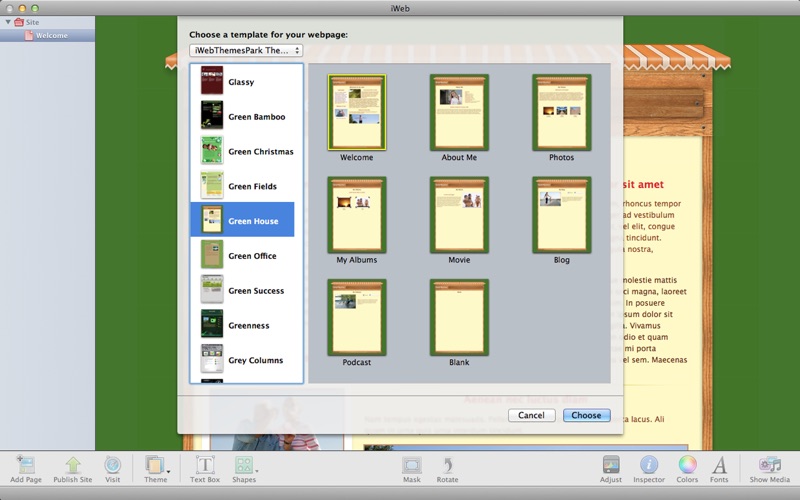Viewport: 800px width, 500px height.
Task: Click the 'Podcast' template label
Action: pyautogui.click(x=357, y=362)
